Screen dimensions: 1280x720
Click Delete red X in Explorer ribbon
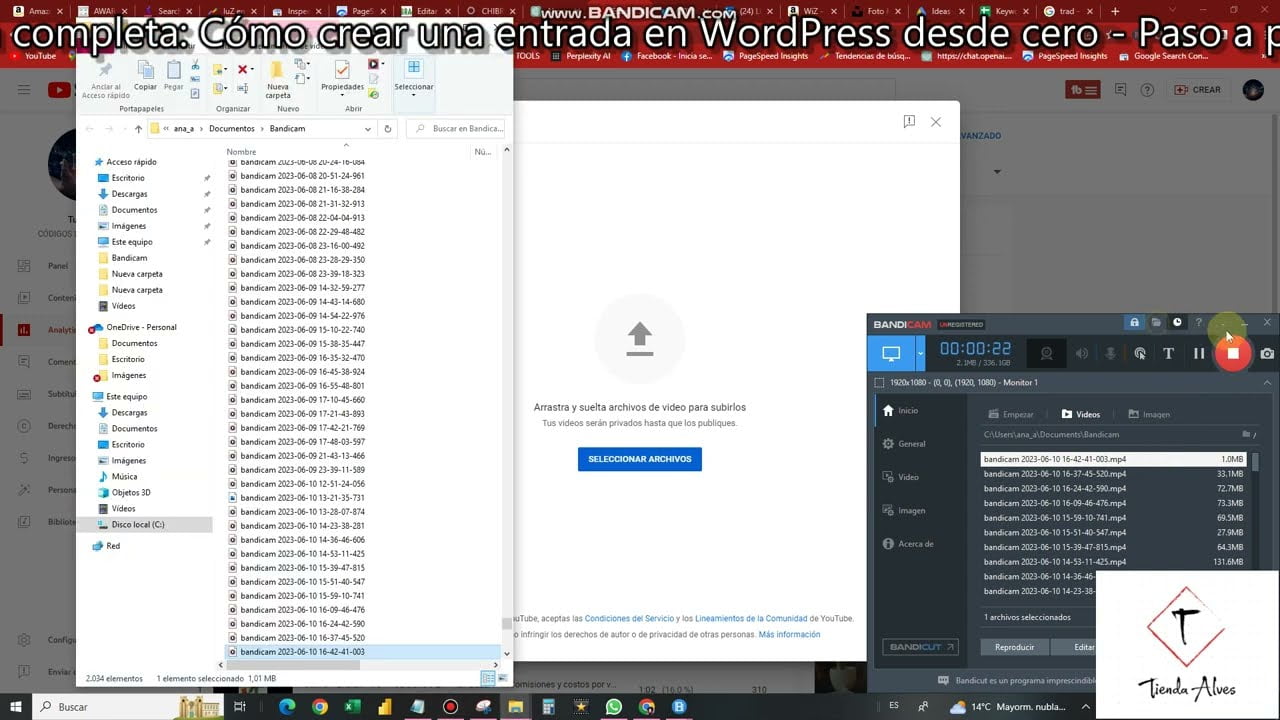tap(243, 70)
